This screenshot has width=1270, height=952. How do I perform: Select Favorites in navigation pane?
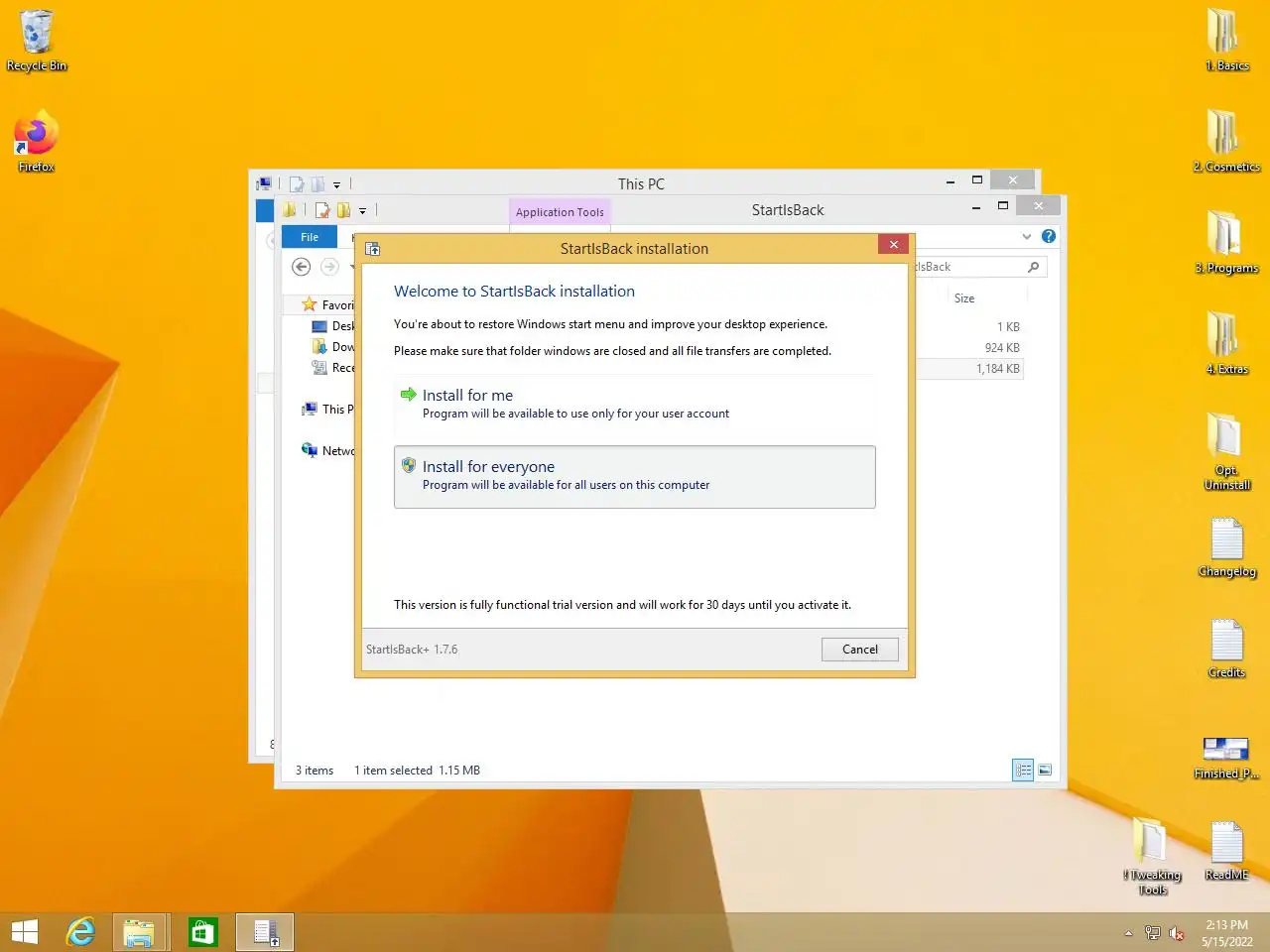pos(327,305)
